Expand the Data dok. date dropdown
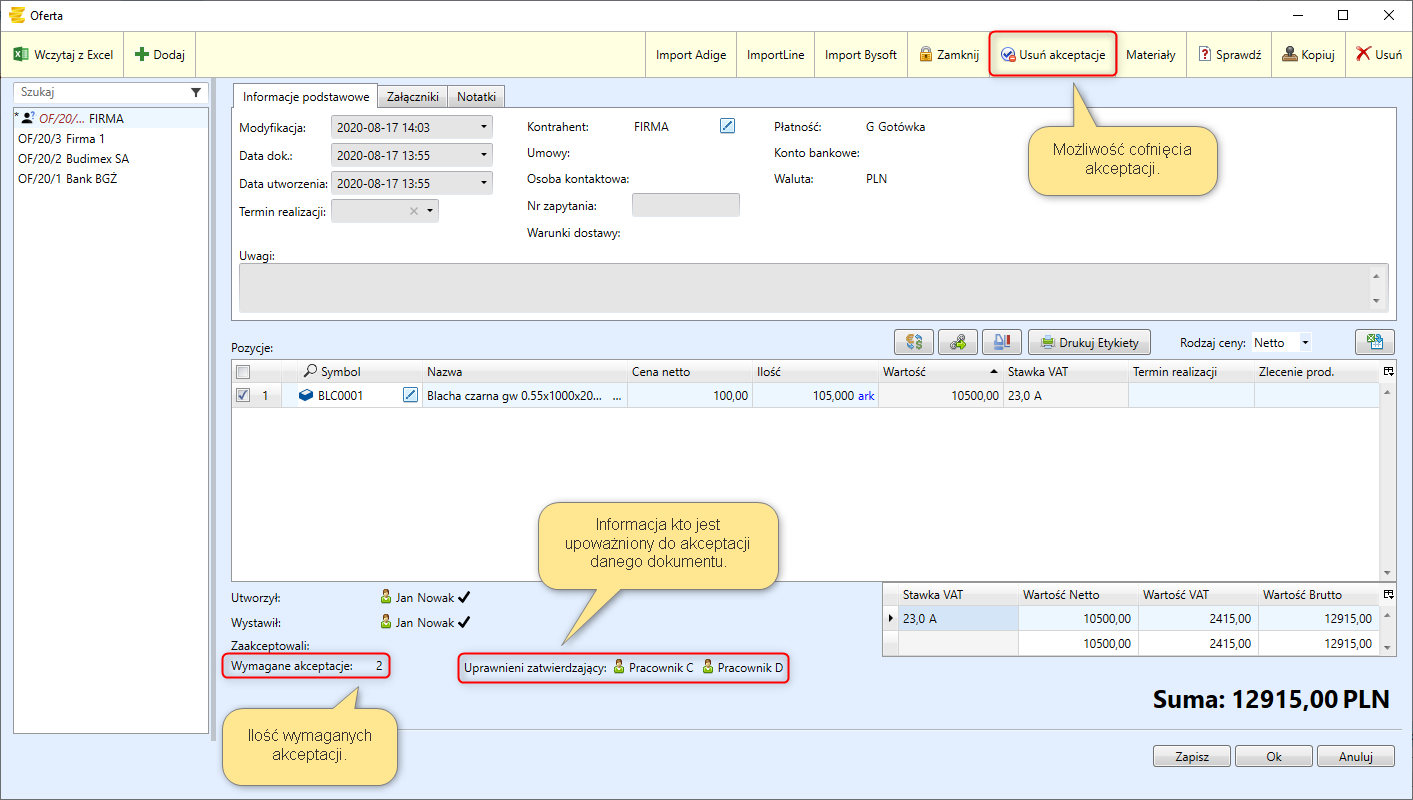Image resolution: width=1413 pixels, height=800 pixels. [484, 156]
